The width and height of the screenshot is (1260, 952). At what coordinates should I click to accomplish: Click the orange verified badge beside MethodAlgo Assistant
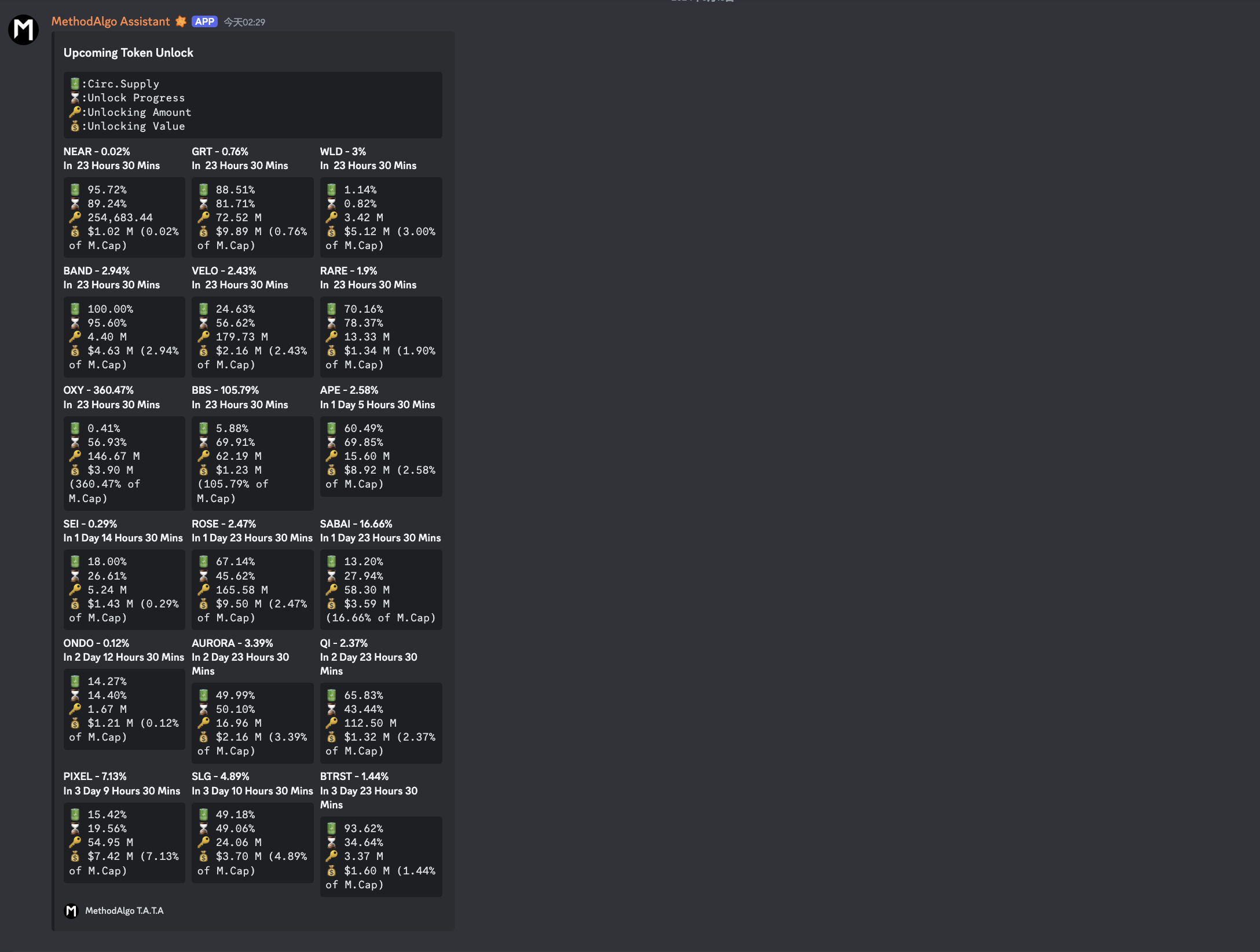pyautogui.click(x=181, y=21)
